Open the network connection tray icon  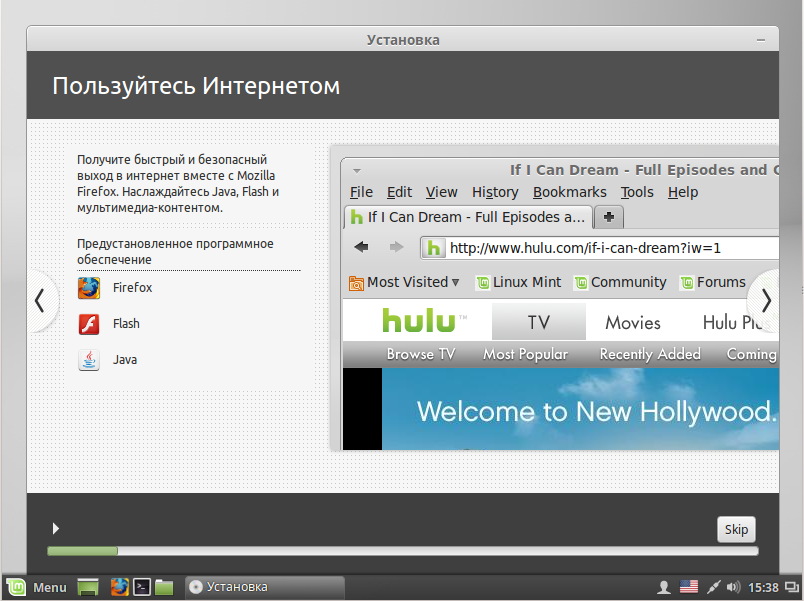pyautogui.click(x=714, y=587)
